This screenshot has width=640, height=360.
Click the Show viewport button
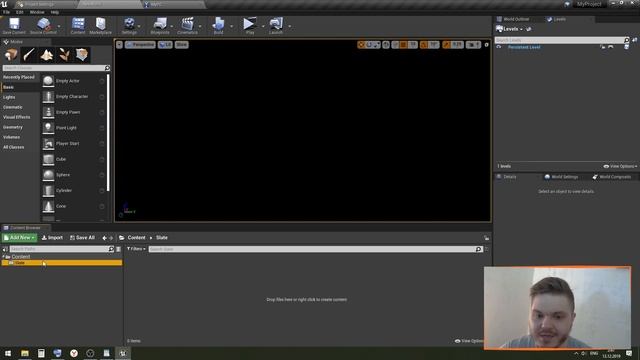click(x=182, y=44)
